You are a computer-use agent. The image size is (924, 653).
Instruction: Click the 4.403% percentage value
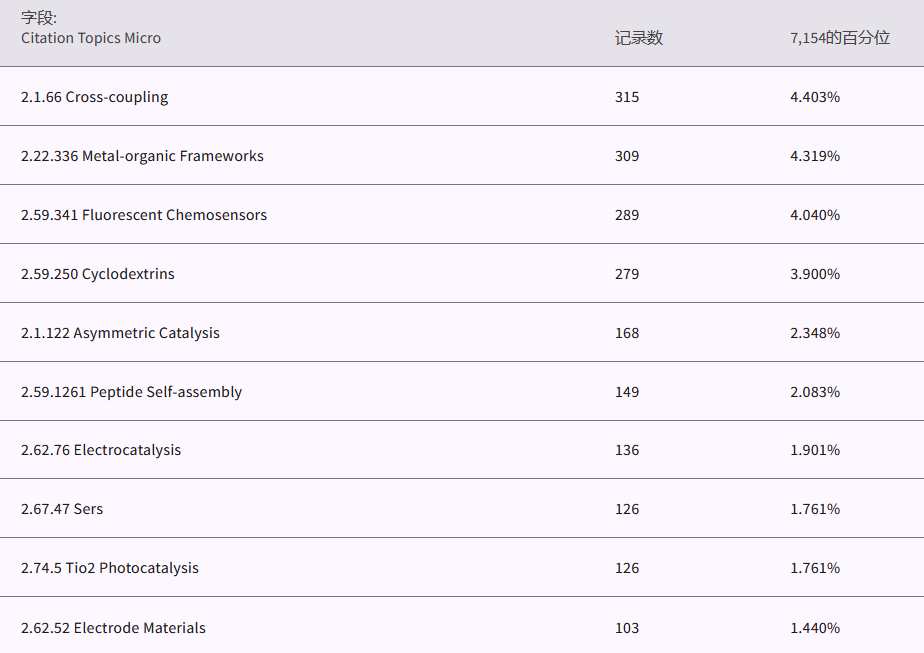pos(815,97)
